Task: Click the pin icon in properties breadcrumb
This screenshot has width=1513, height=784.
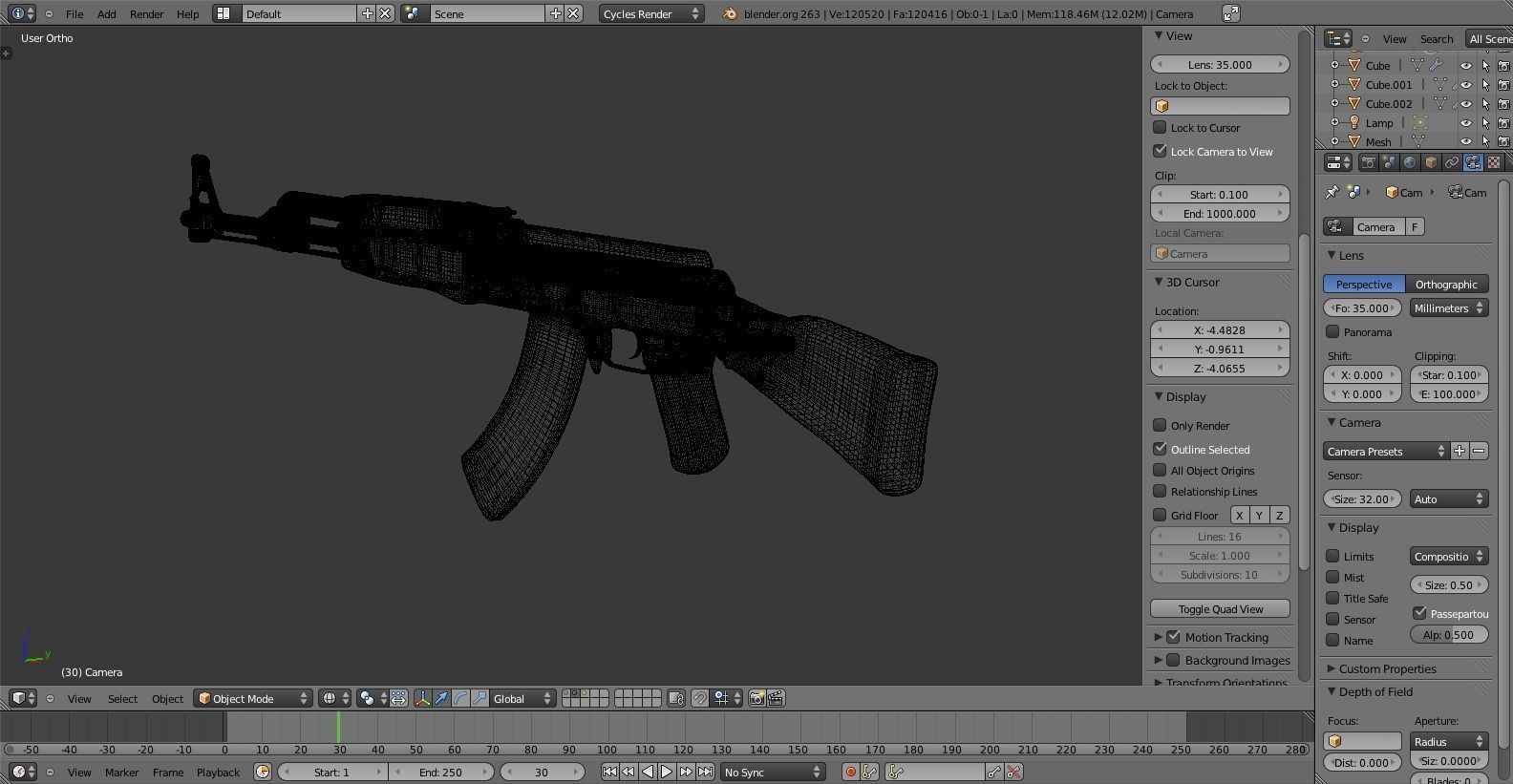Action: click(1332, 192)
